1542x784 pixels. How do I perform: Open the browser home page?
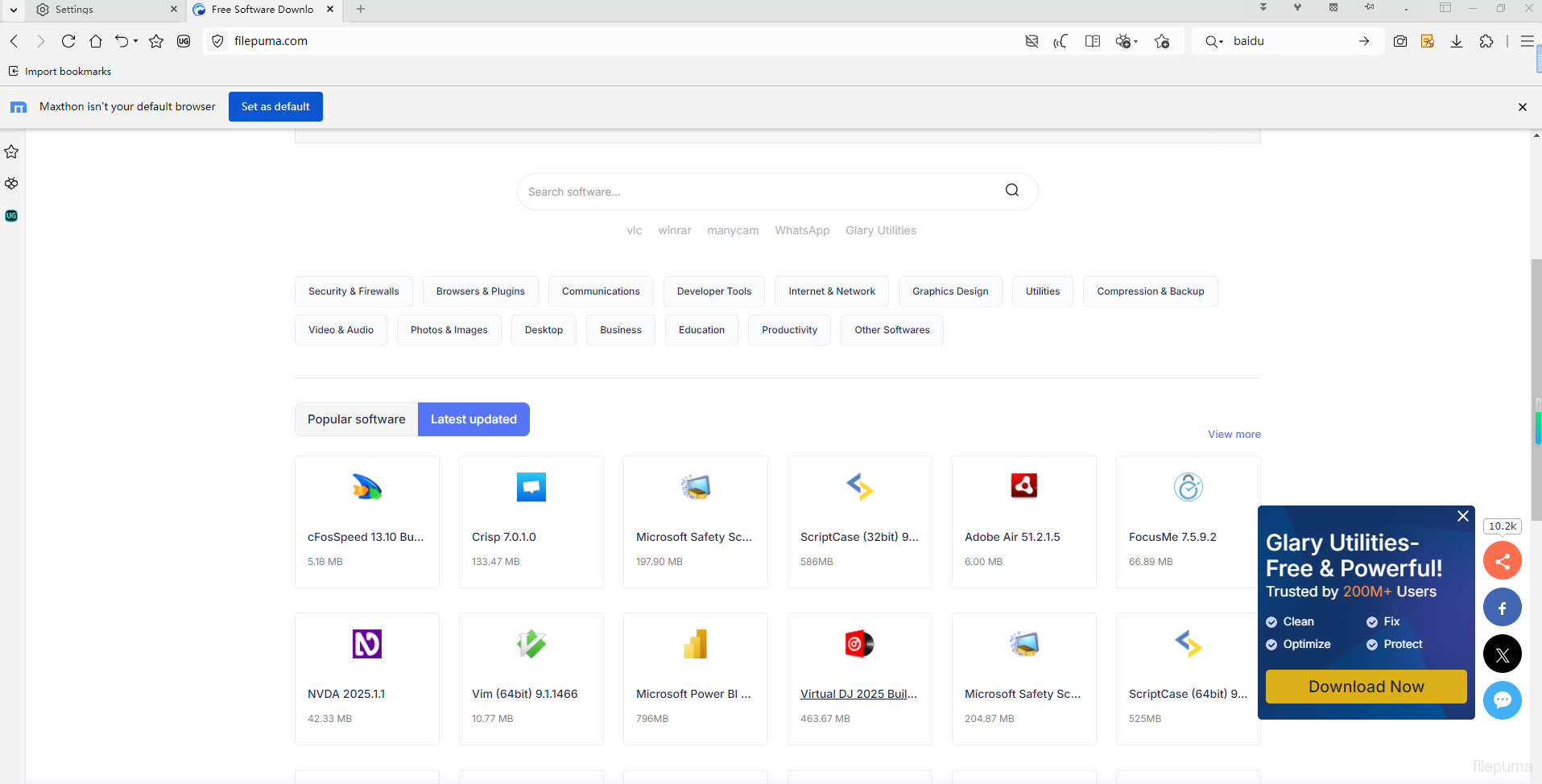pyautogui.click(x=96, y=41)
